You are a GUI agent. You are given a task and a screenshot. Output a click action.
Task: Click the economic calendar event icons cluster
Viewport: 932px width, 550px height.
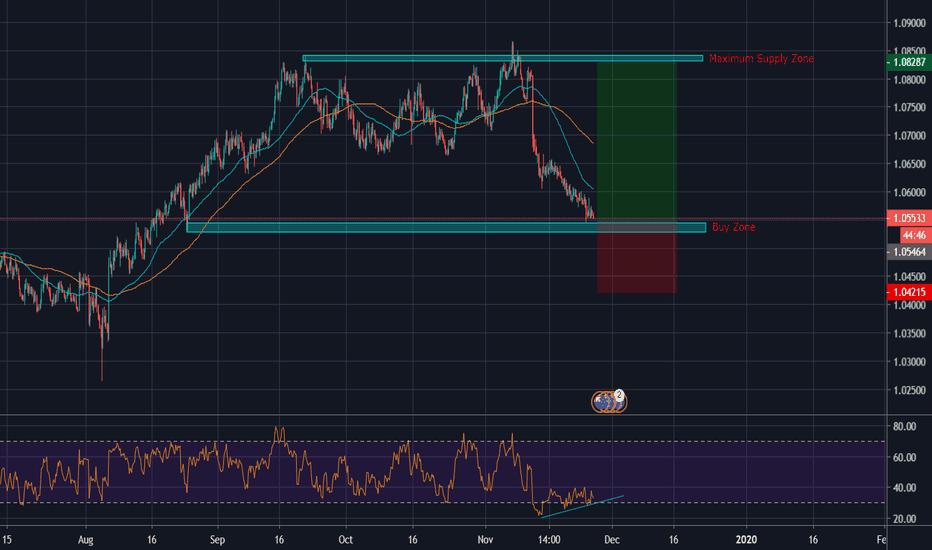pos(606,401)
